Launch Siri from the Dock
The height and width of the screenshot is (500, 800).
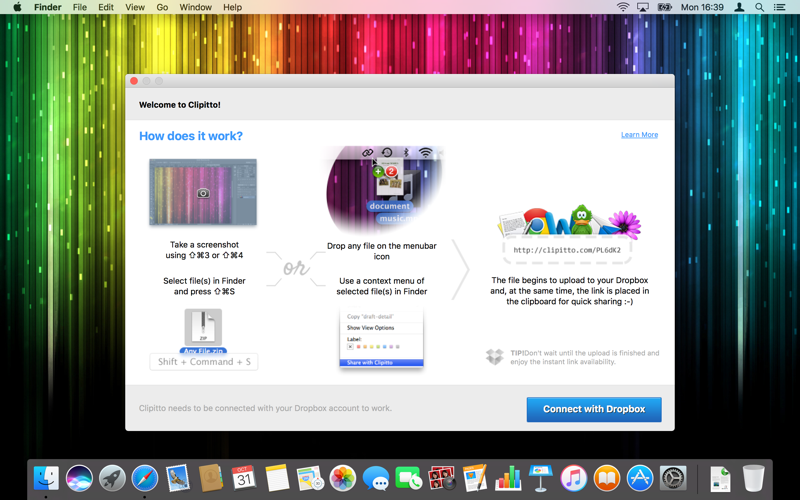coord(79,479)
